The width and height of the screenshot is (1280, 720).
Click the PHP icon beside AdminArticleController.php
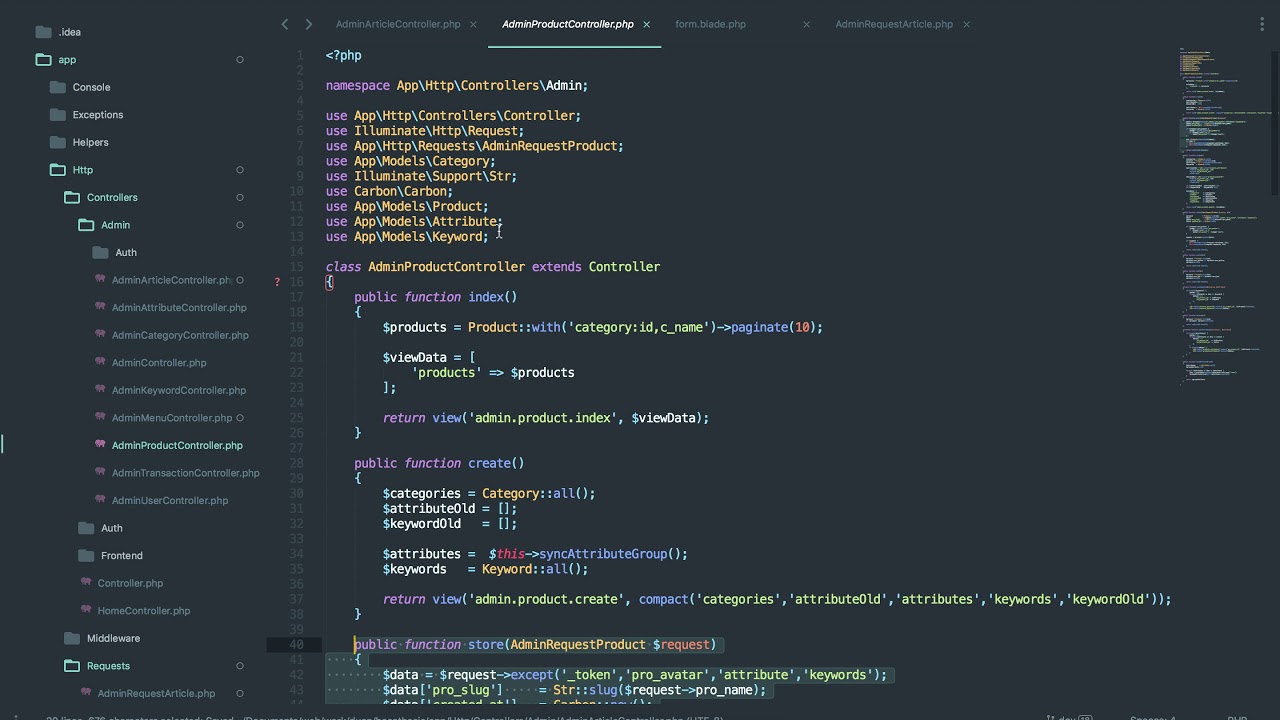pyautogui.click(x=100, y=280)
